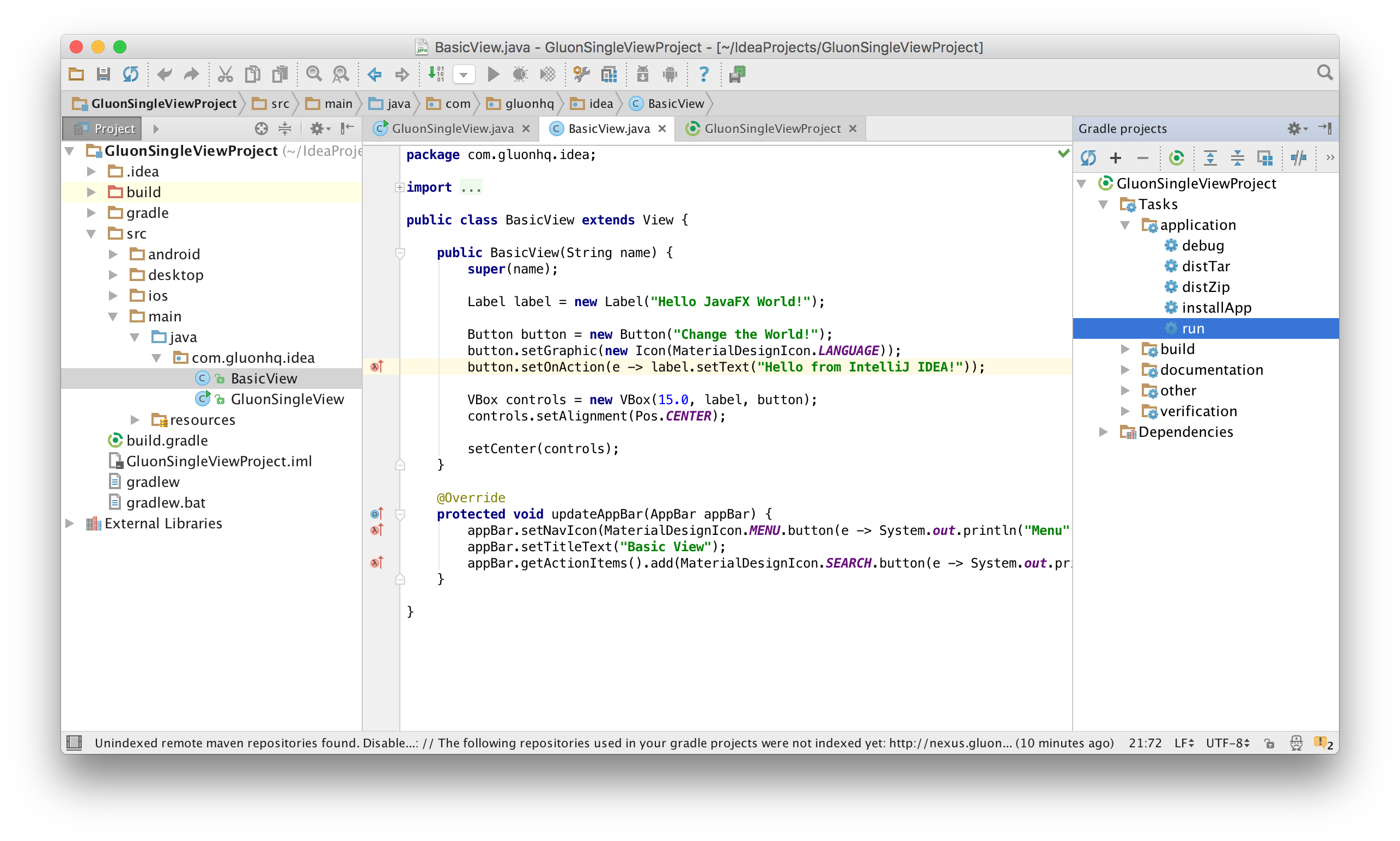This screenshot has width=1400, height=841.
Task: Expand the android source folder
Action: pos(113,254)
